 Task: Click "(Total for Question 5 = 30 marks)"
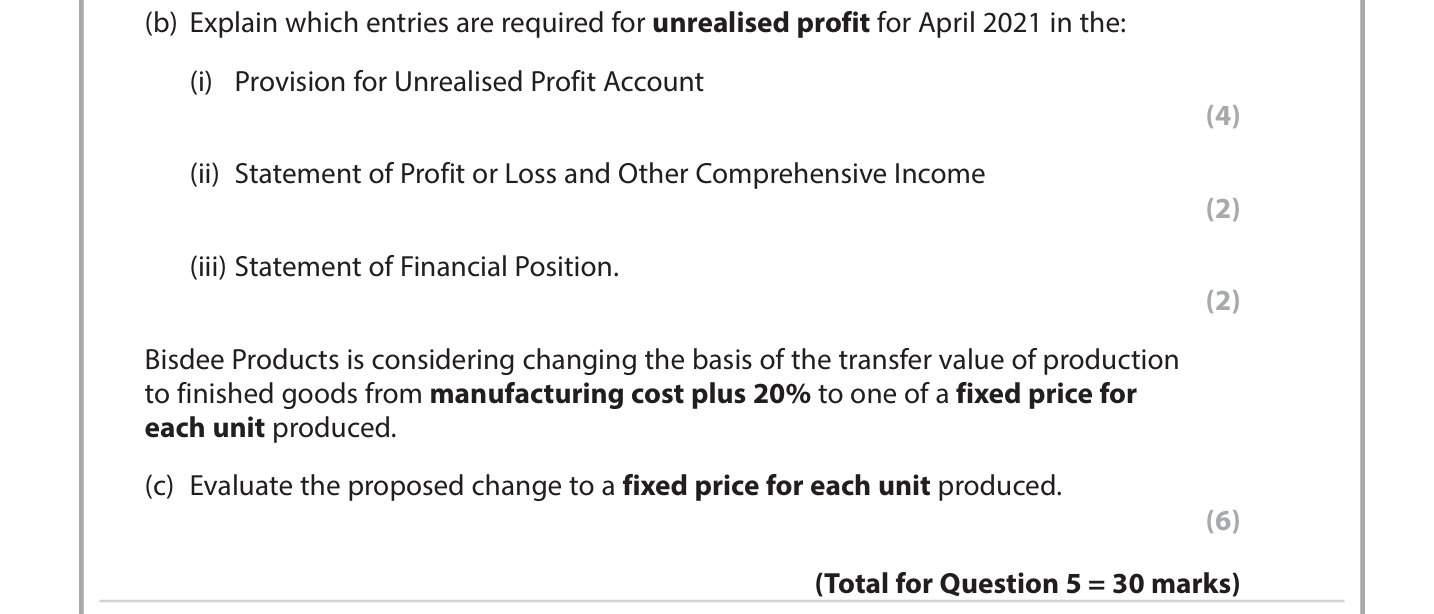pyautogui.click(x=1027, y=583)
